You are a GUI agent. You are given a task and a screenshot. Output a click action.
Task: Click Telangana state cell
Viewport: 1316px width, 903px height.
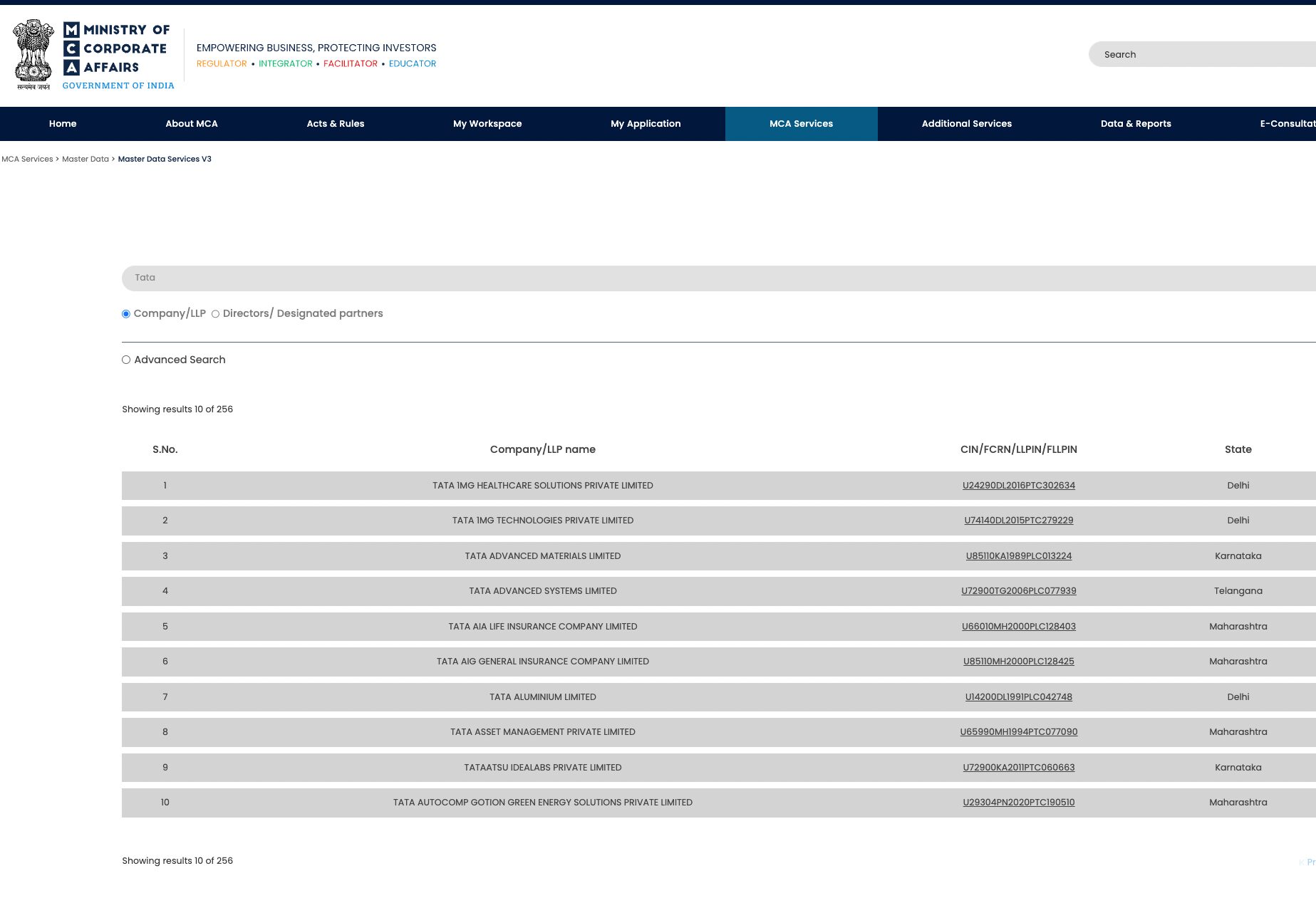tap(1238, 591)
